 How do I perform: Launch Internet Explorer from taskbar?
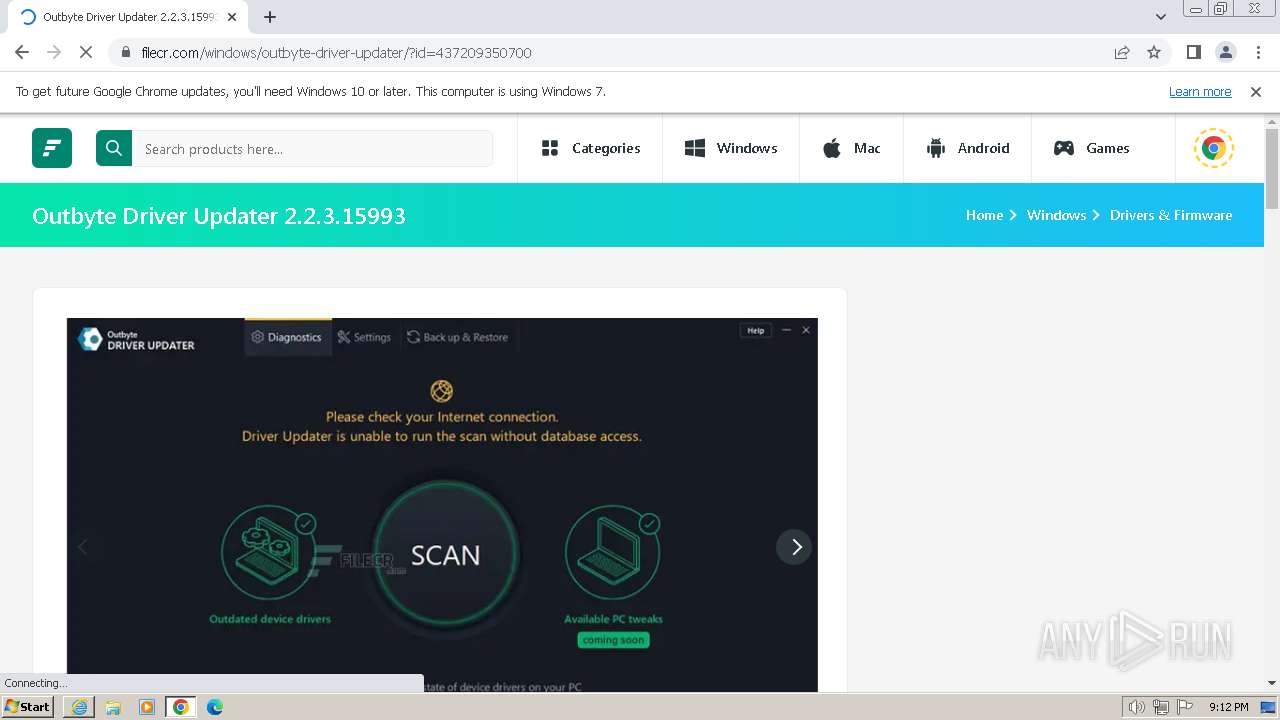(x=79, y=707)
